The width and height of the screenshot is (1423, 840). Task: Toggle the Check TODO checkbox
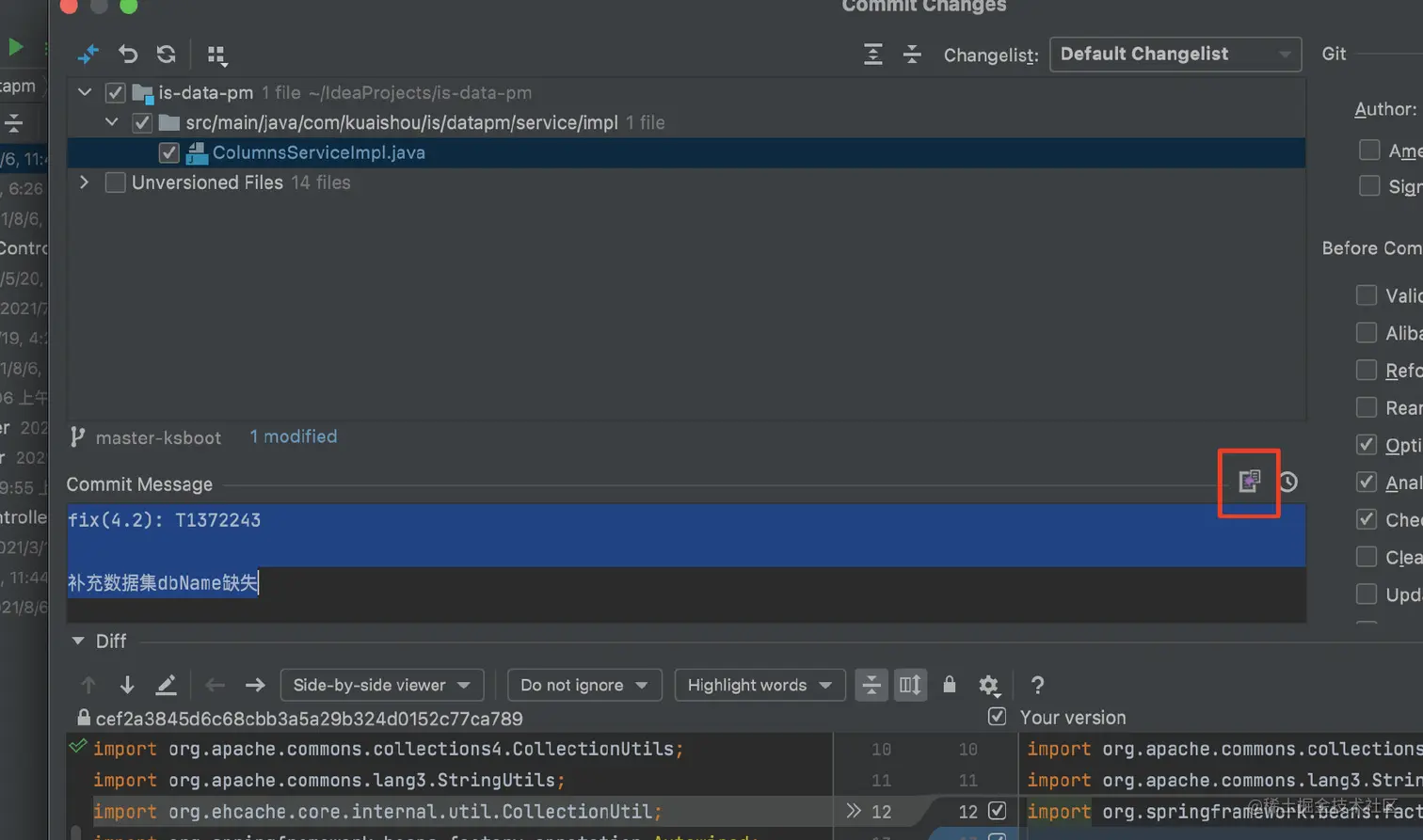click(x=1367, y=519)
